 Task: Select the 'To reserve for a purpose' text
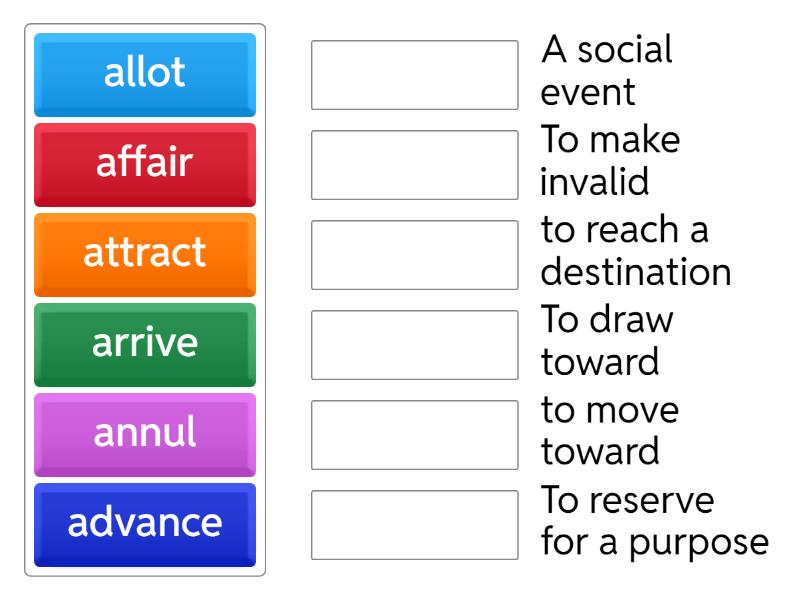click(655, 521)
